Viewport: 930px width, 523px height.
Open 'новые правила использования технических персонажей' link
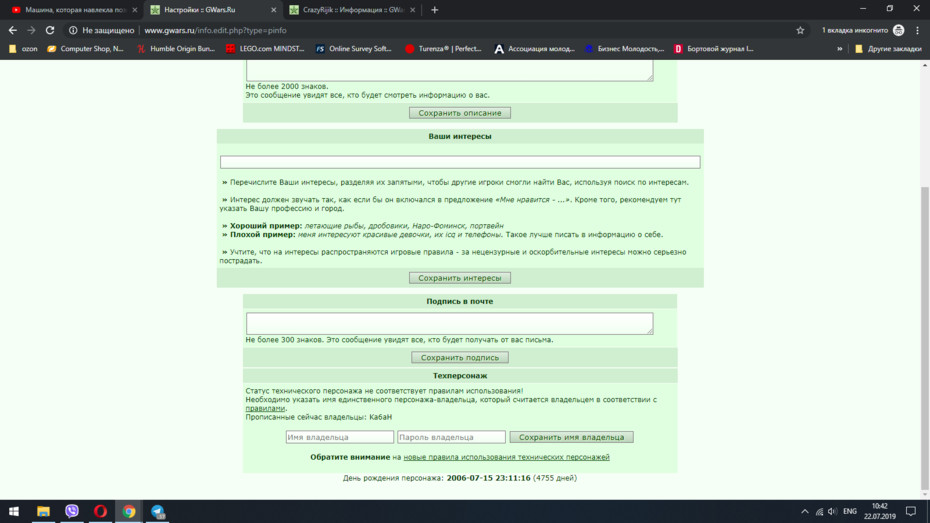pos(507,457)
